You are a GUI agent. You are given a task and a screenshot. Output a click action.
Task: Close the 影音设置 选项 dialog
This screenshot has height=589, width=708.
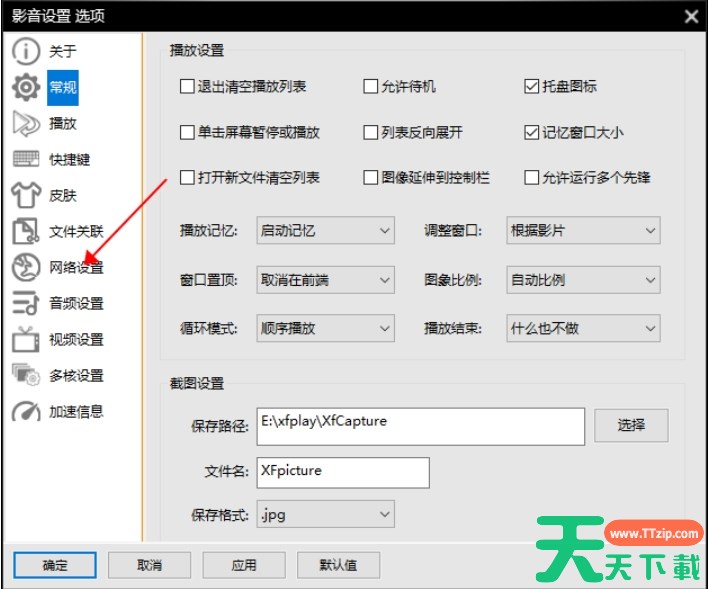(x=691, y=17)
